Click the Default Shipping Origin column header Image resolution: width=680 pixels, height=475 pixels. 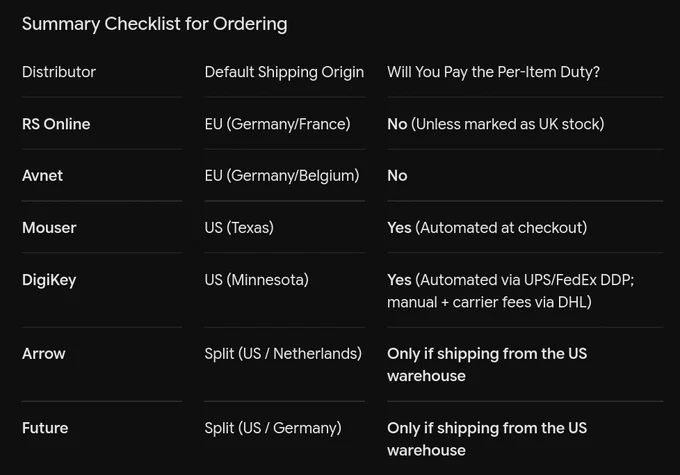[x=284, y=72]
